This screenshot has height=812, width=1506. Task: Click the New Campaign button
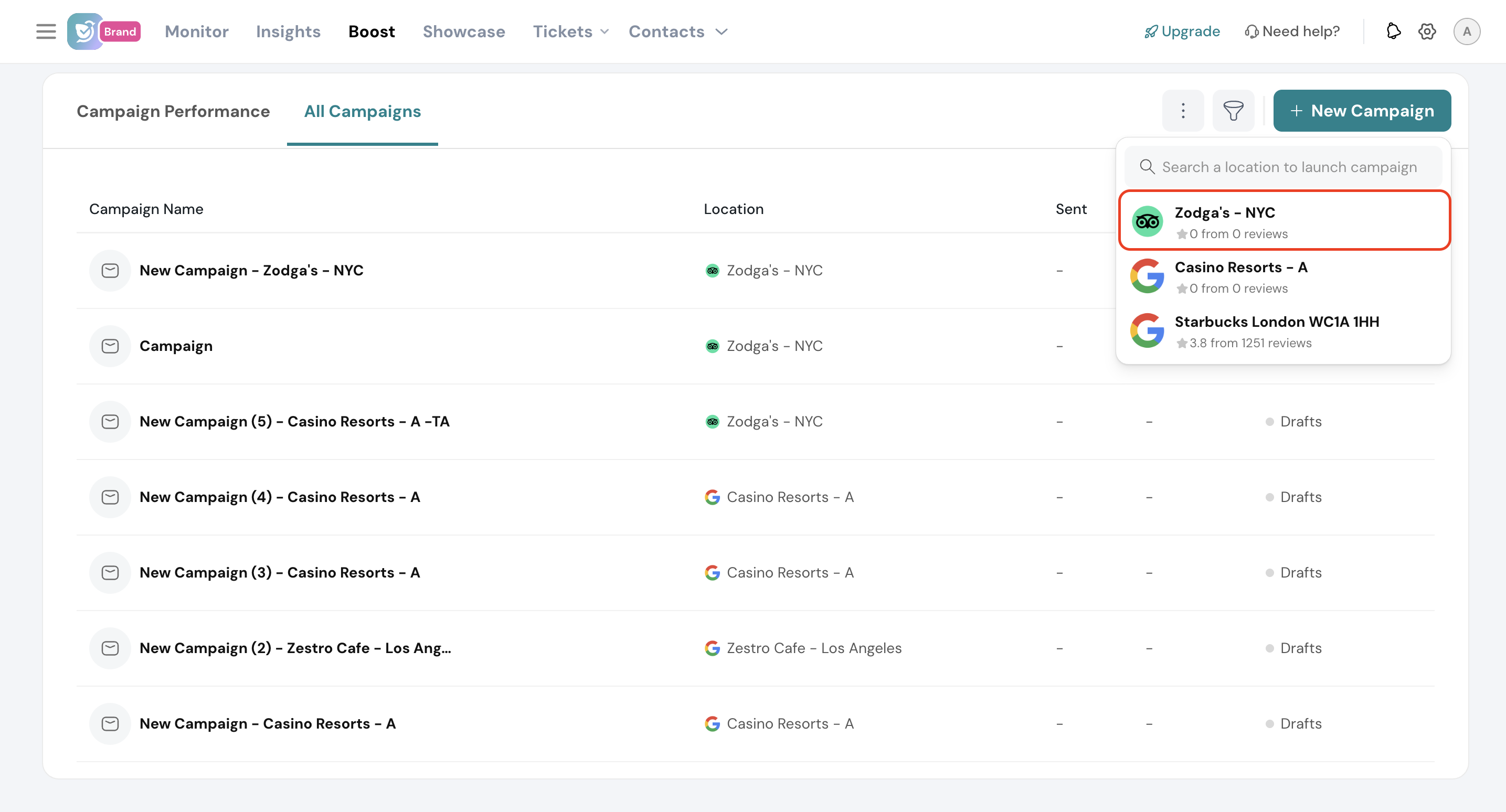pos(1362,111)
